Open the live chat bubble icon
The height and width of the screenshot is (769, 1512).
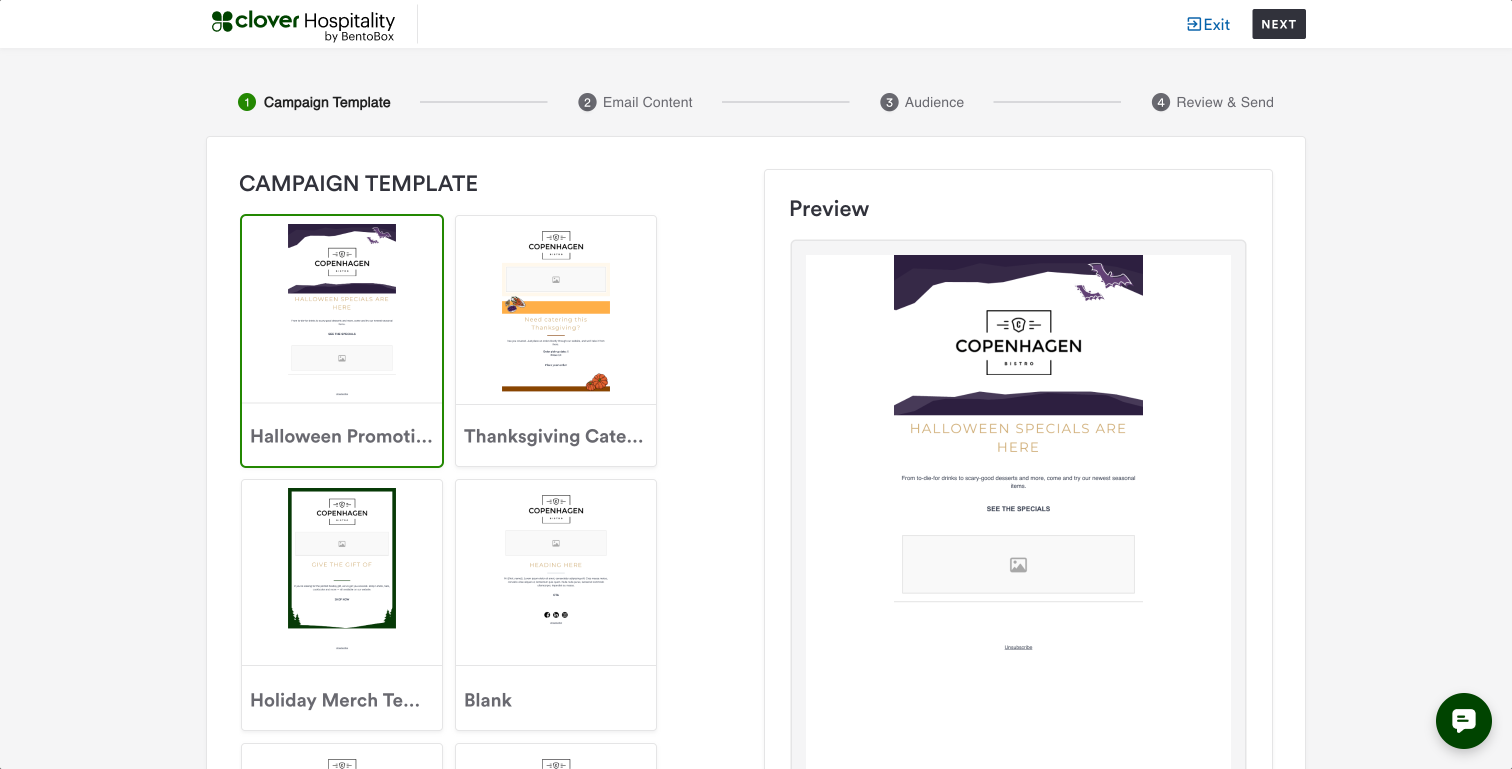1463,720
